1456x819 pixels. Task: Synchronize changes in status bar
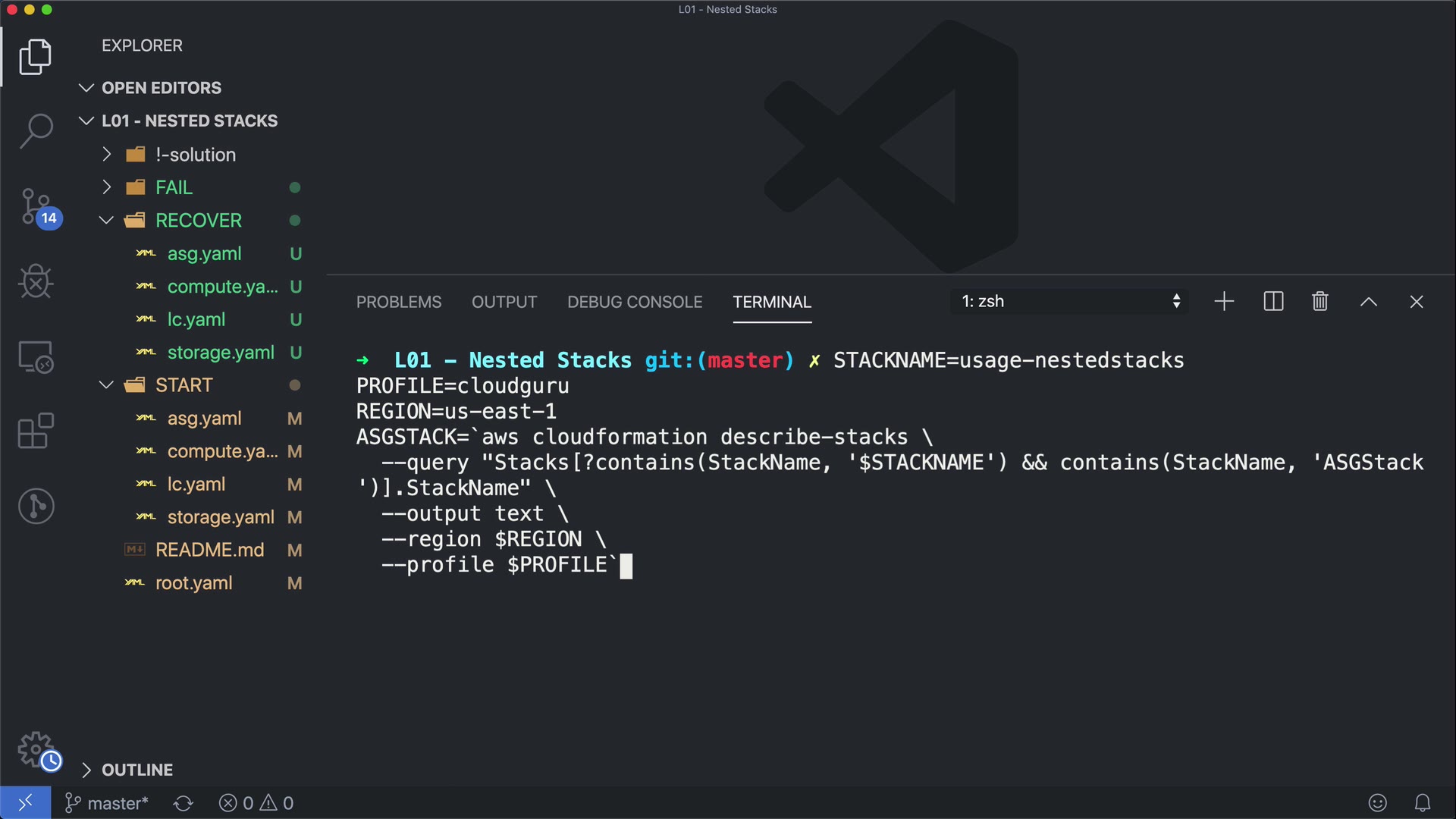(x=183, y=803)
